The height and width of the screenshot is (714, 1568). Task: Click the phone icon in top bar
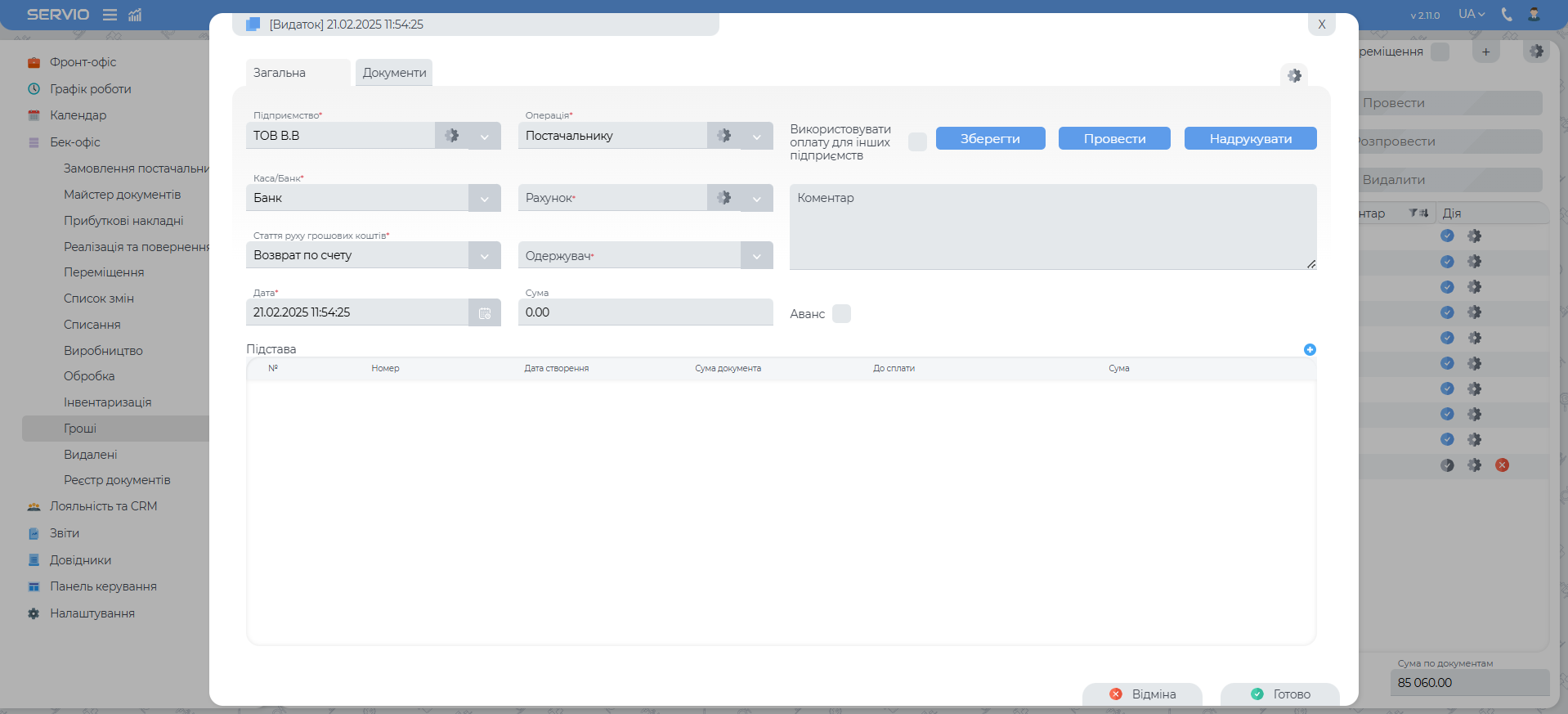coord(1507,15)
